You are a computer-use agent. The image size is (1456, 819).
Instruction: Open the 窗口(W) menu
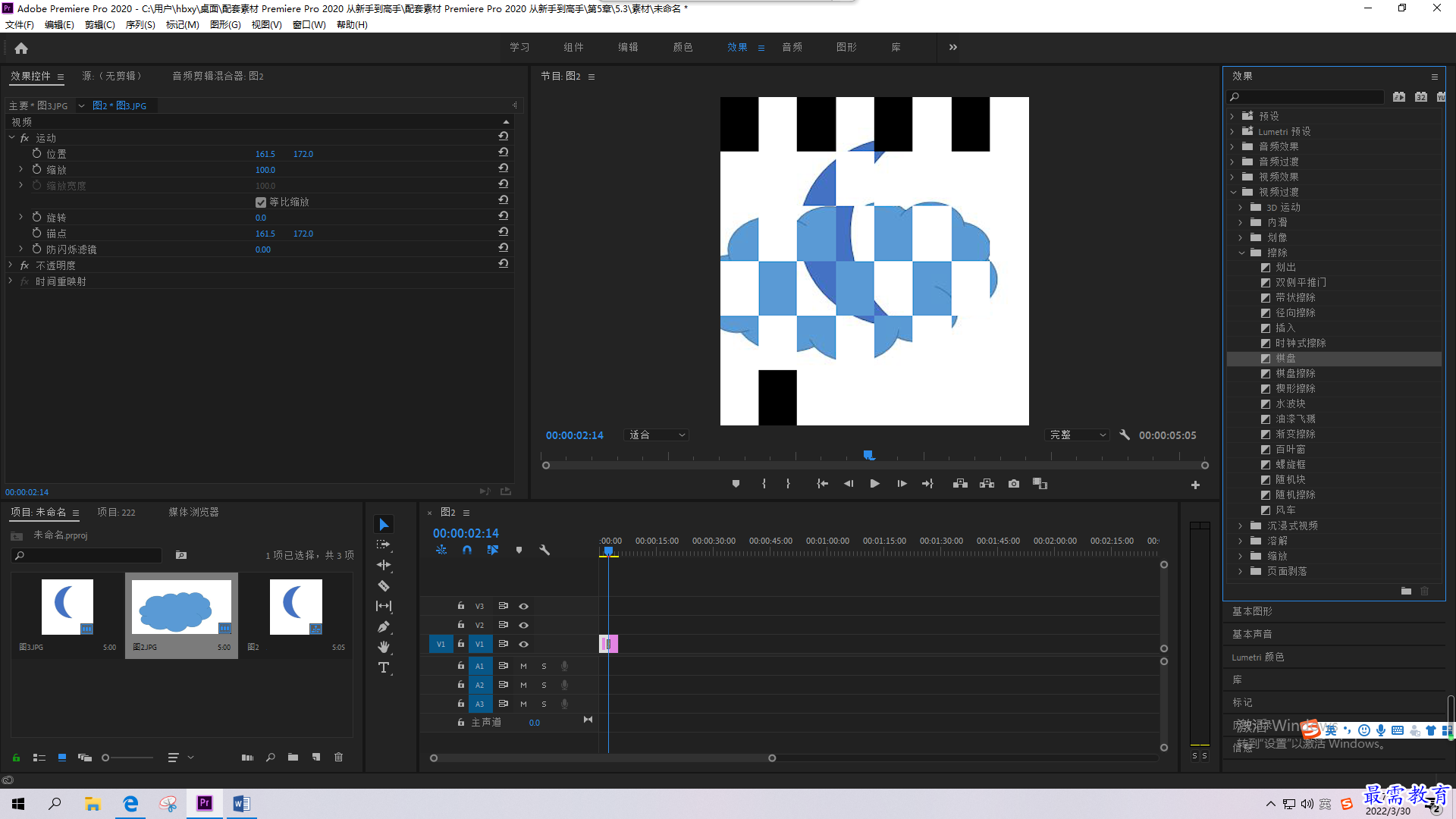point(309,25)
